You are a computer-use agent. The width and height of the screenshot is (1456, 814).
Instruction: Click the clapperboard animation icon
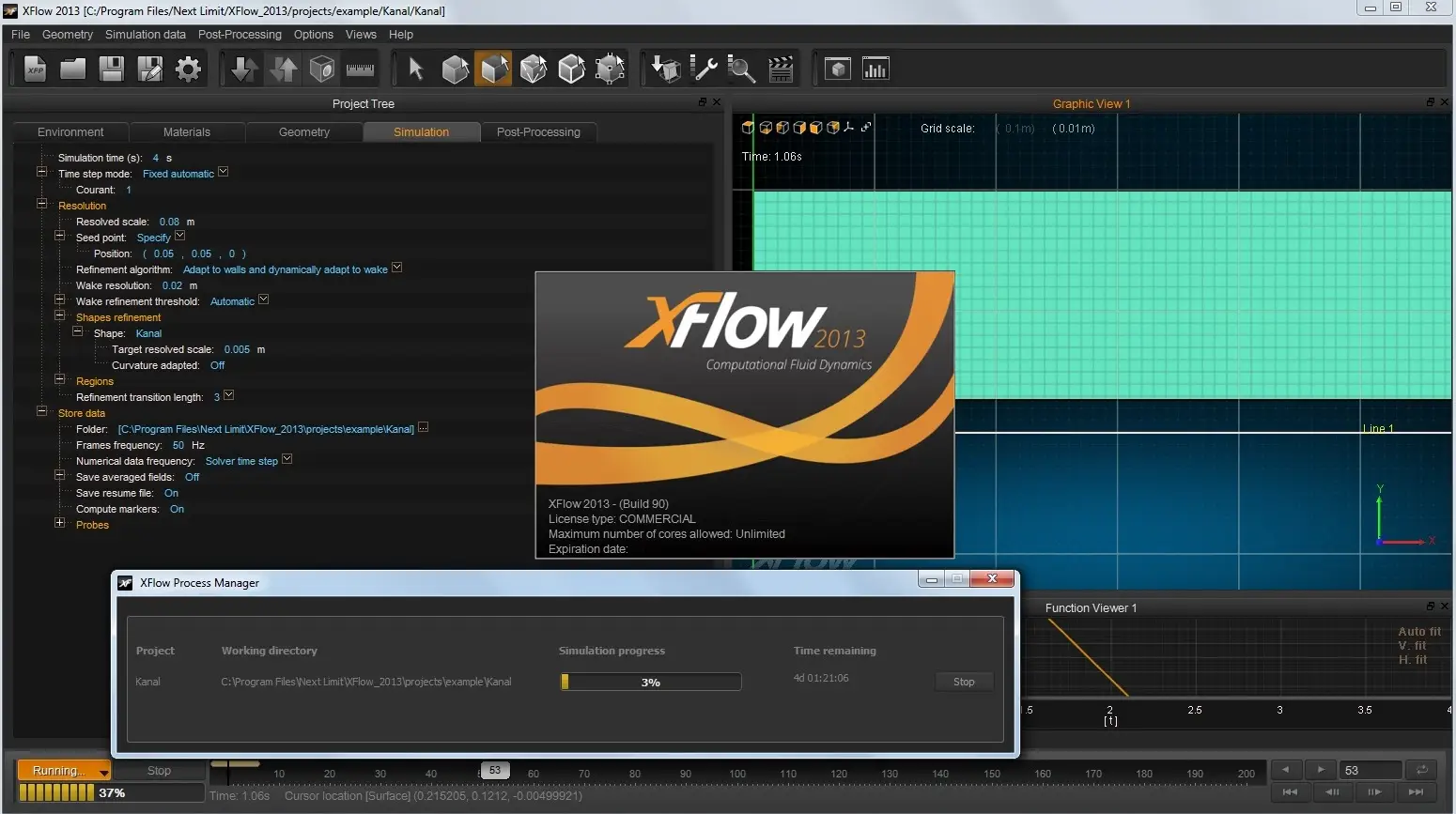coord(781,69)
